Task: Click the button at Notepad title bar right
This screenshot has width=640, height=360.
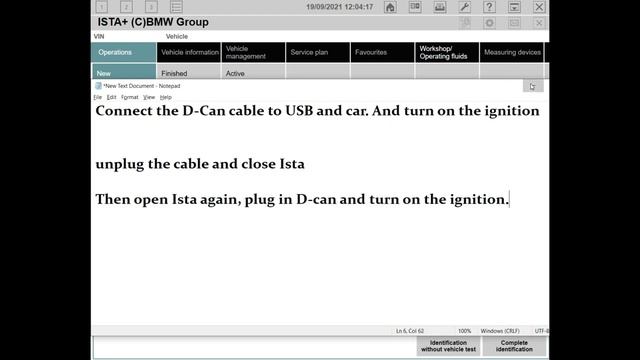Action: 533,86
